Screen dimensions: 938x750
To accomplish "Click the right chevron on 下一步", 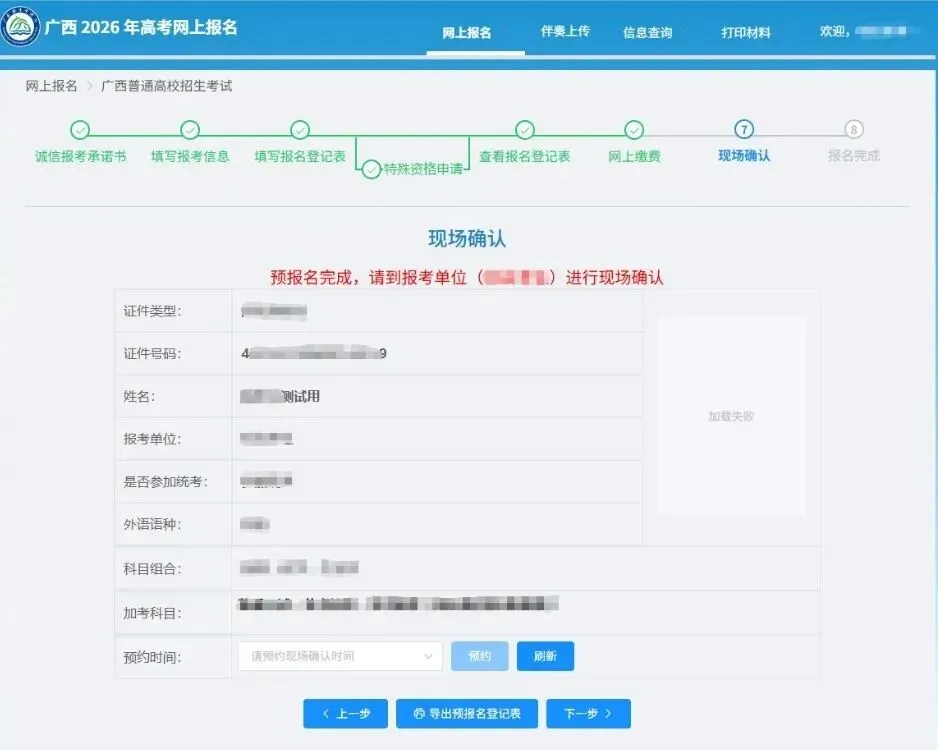I will 608,714.
